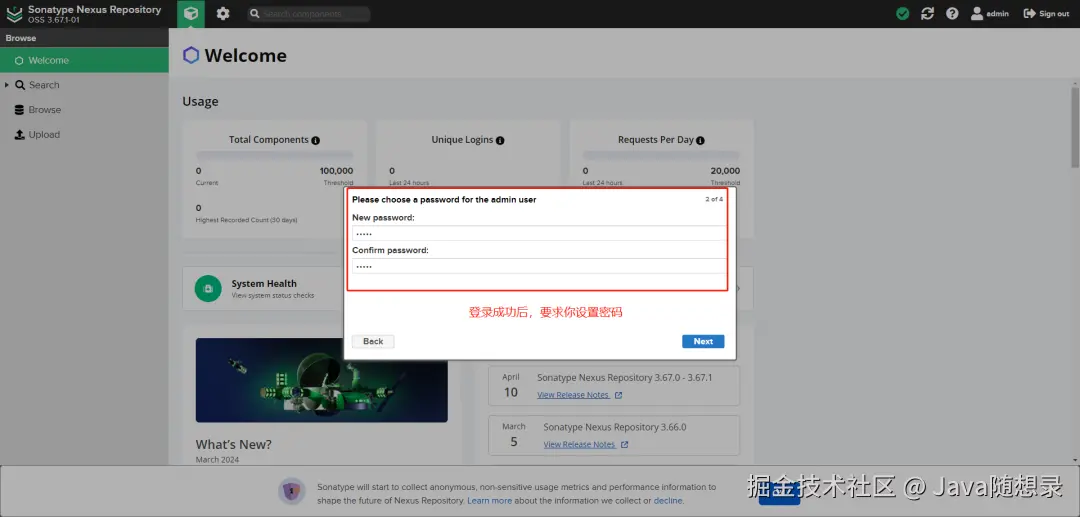Click the March 5 date tile
Viewport: 1080px width, 517px height.
coord(514,435)
